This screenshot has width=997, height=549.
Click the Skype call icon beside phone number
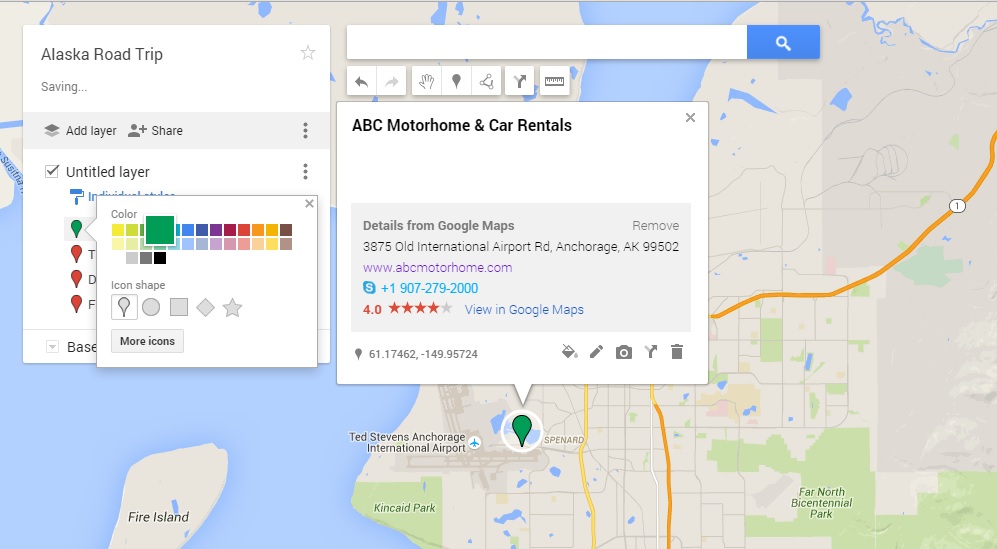point(369,288)
